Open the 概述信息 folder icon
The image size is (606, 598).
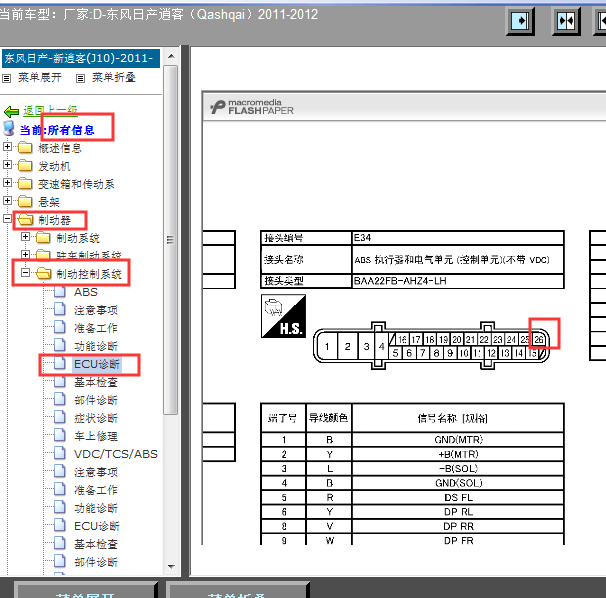25,148
